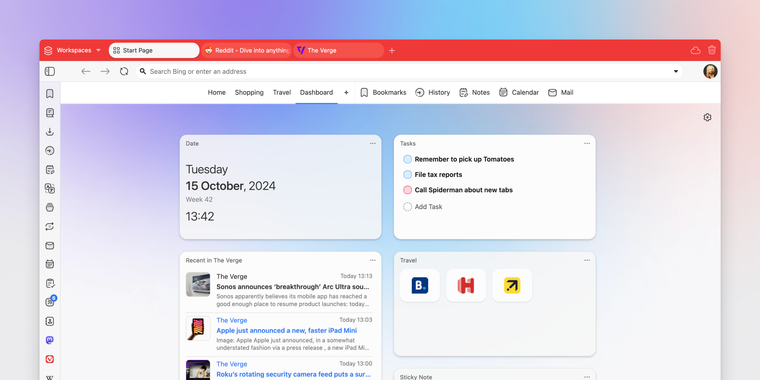Open the Travel speed dial group

282,93
